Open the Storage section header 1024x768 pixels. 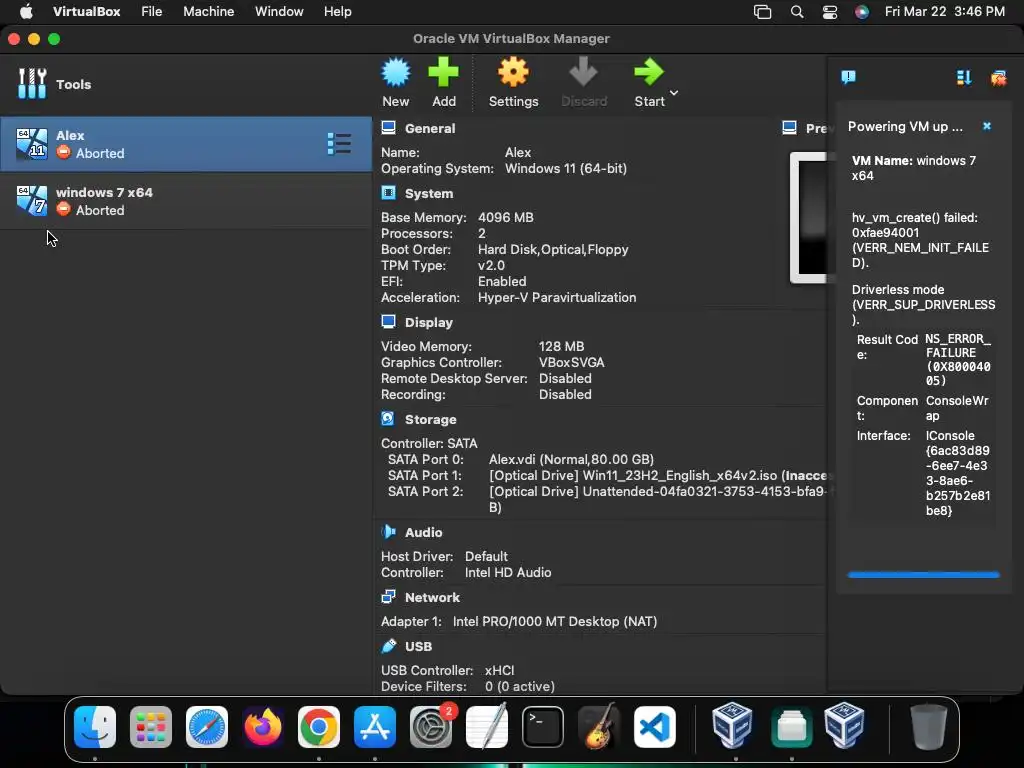click(430, 420)
